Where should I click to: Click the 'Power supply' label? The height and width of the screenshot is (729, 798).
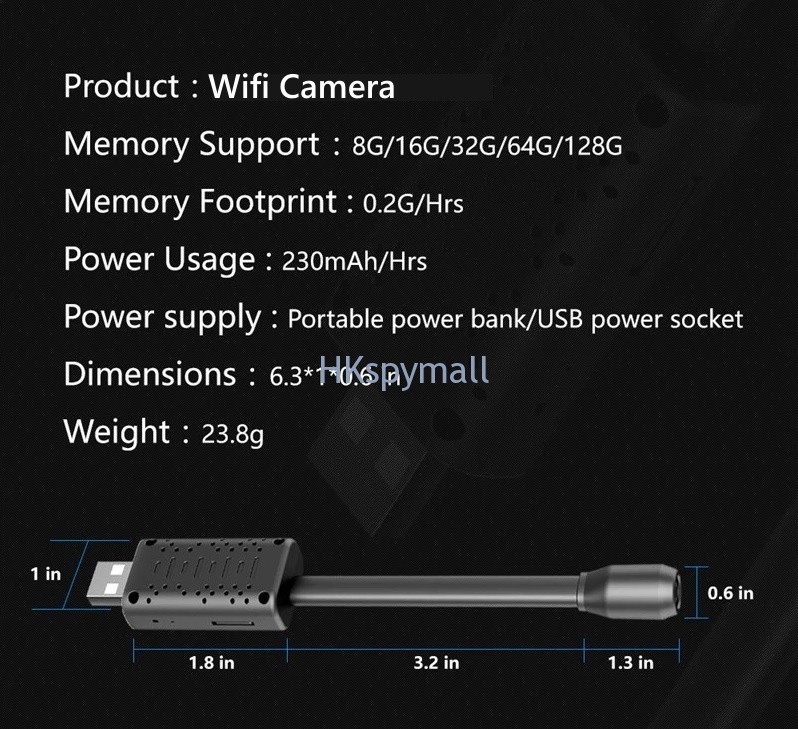(x=162, y=318)
